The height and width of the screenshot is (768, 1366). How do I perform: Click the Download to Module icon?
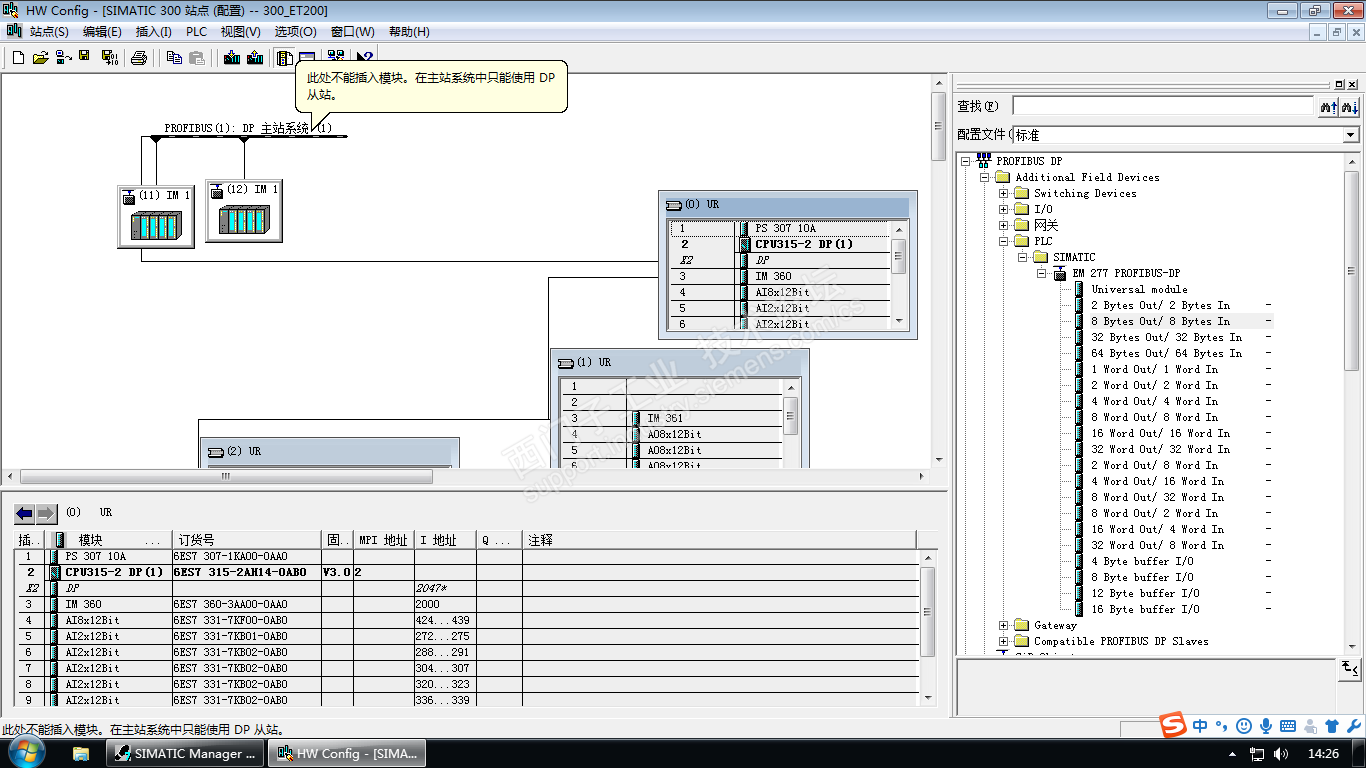click(232, 58)
